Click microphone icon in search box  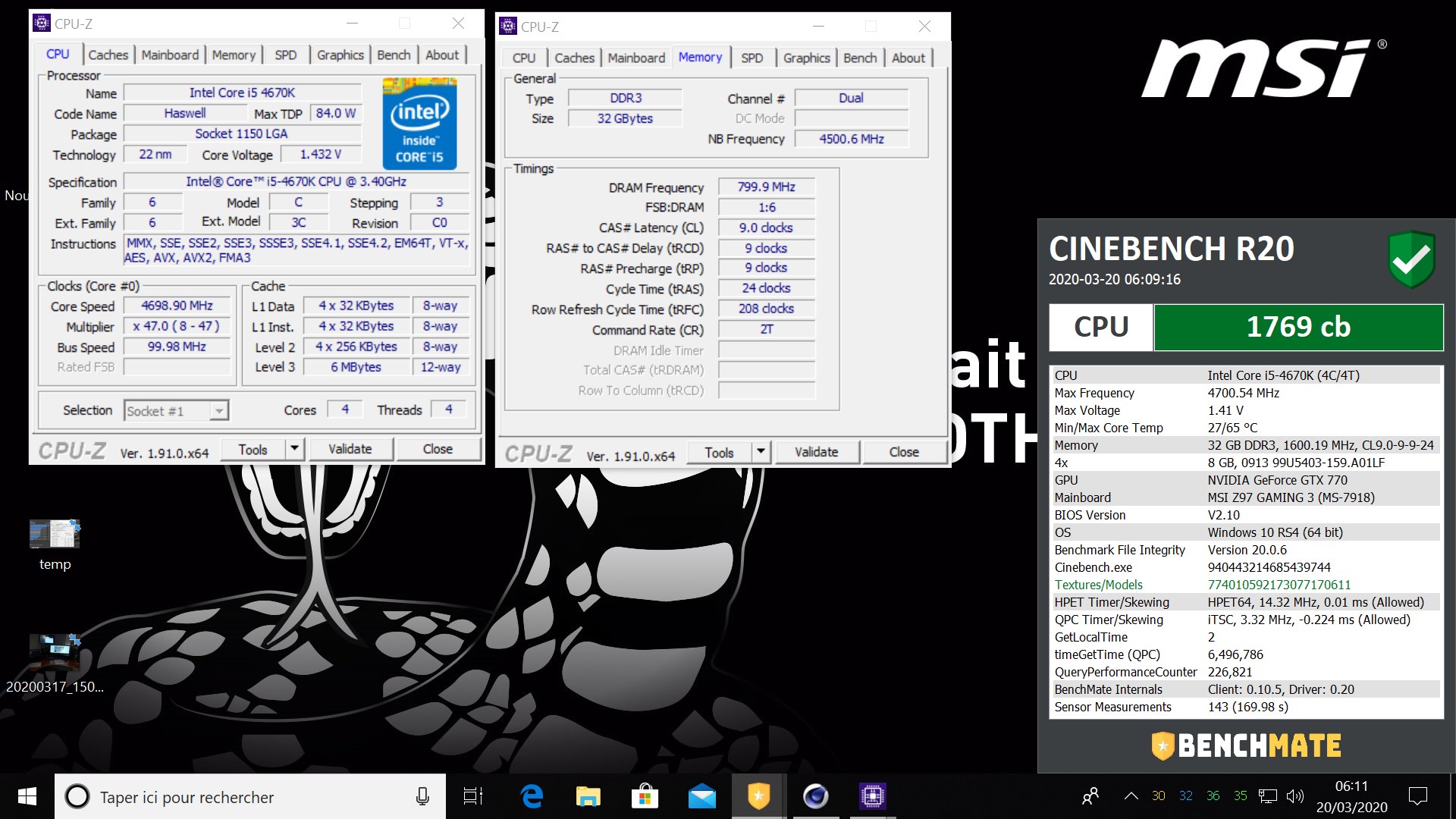pos(422,796)
